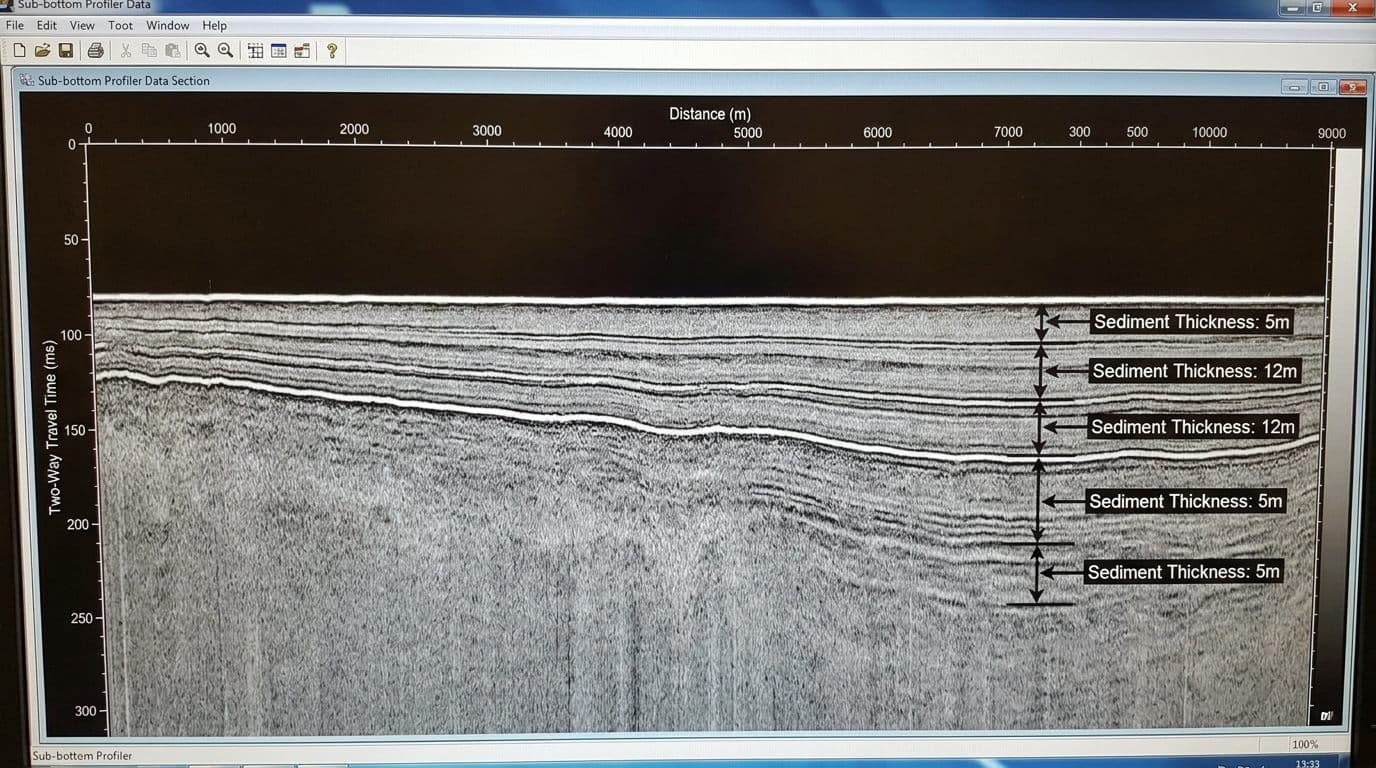The height and width of the screenshot is (768, 1376).
Task: Click the red-topped window layout icon
Action: [302, 50]
